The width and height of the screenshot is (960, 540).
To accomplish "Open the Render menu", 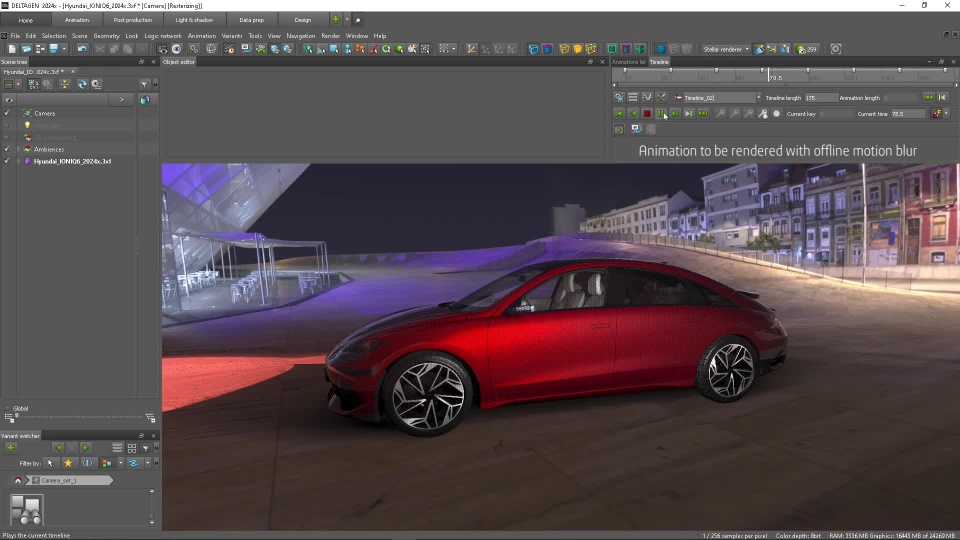I will [x=330, y=36].
